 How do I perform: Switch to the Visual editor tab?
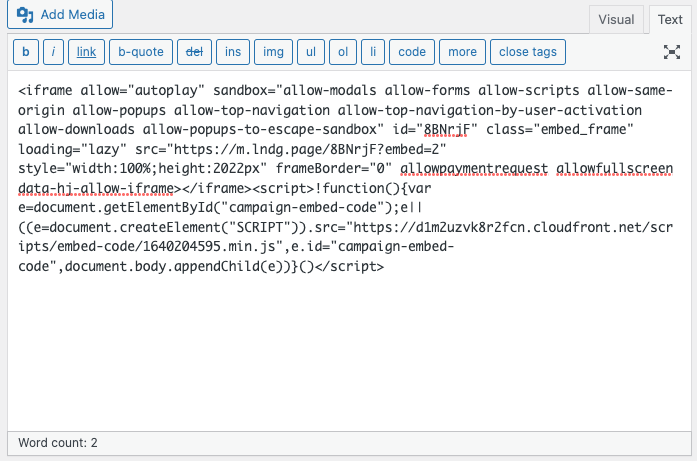tap(616, 20)
